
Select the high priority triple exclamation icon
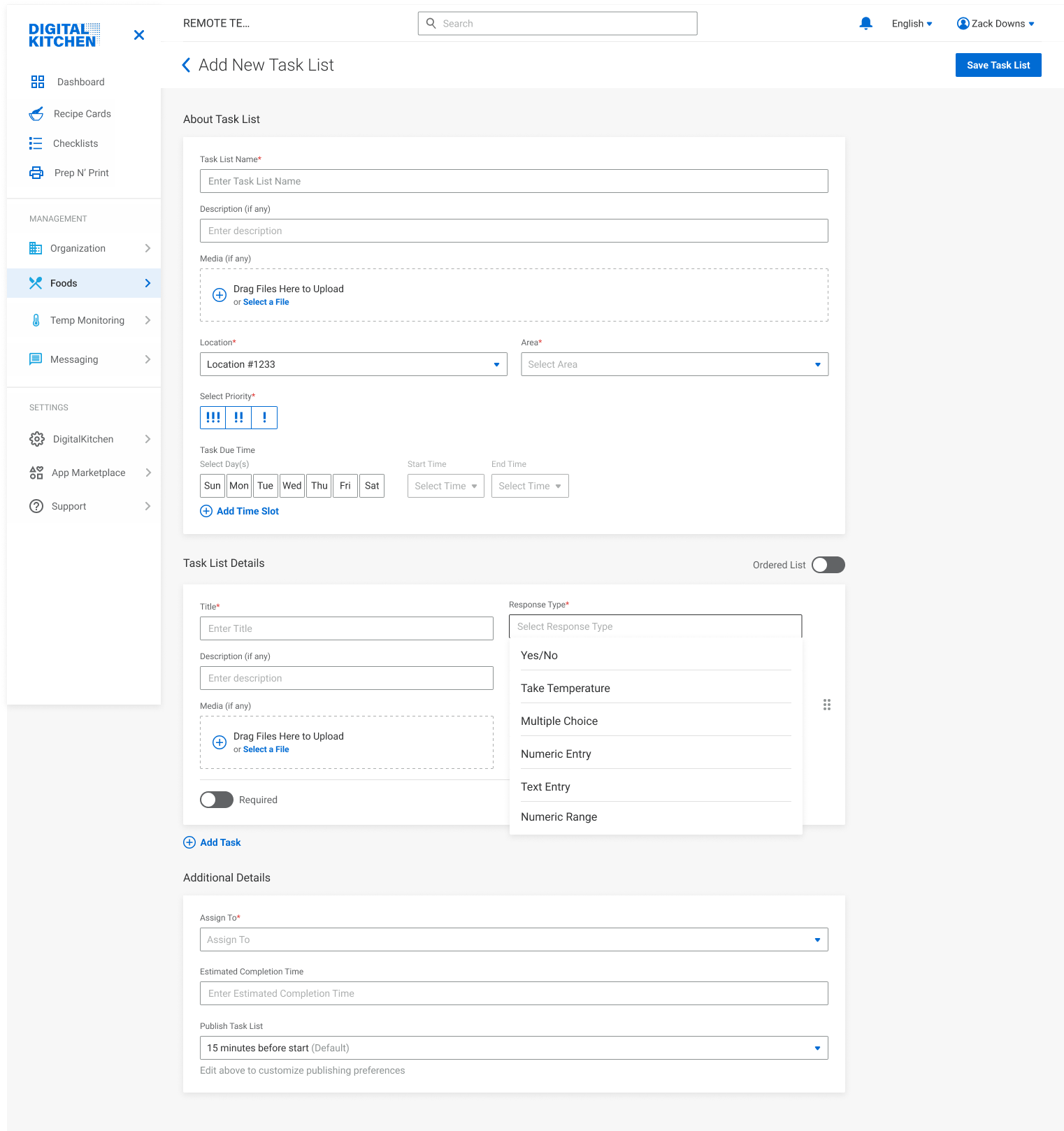tap(213, 417)
